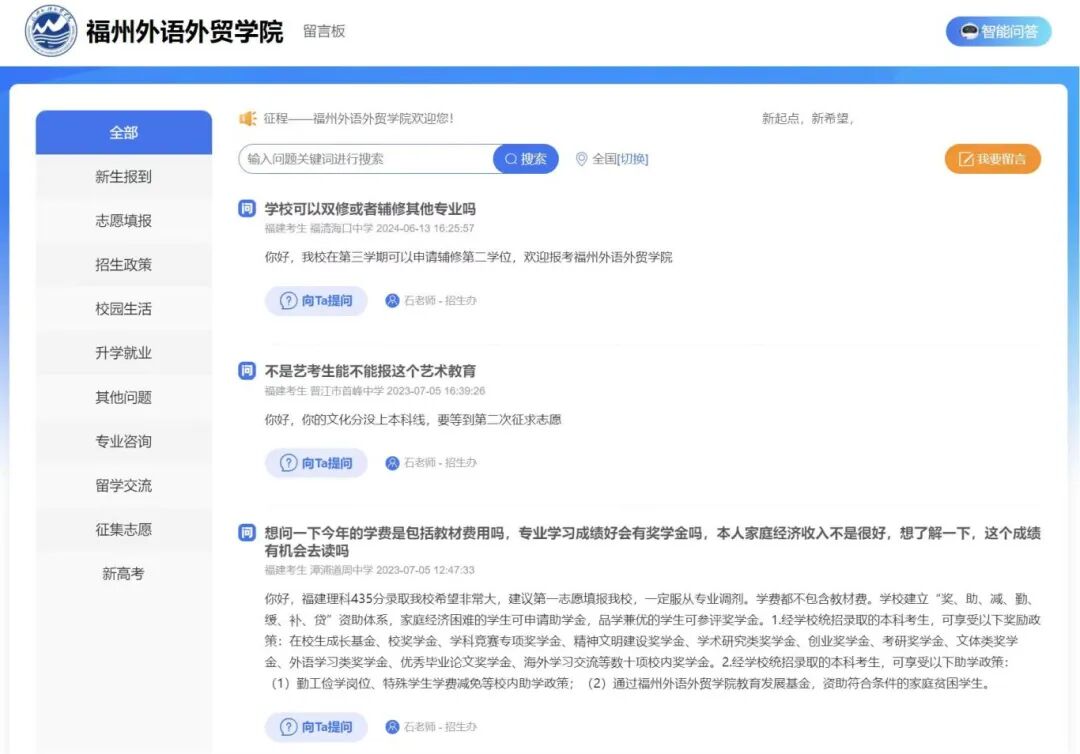Click the 福州外语外贸学院 title text
Viewport: 1080px width, 754px height.
[x=185, y=32]
